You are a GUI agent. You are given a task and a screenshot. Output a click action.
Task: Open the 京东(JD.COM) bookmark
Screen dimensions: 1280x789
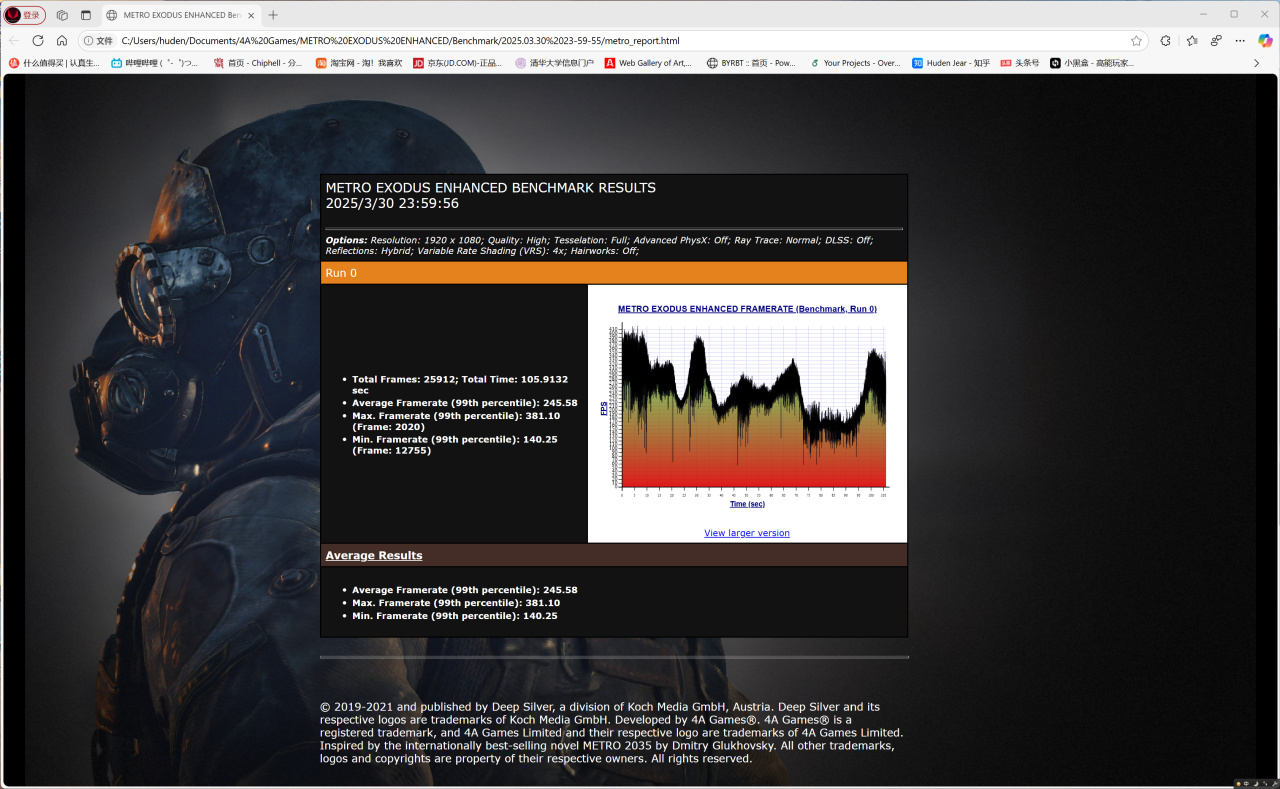(458, 63)
